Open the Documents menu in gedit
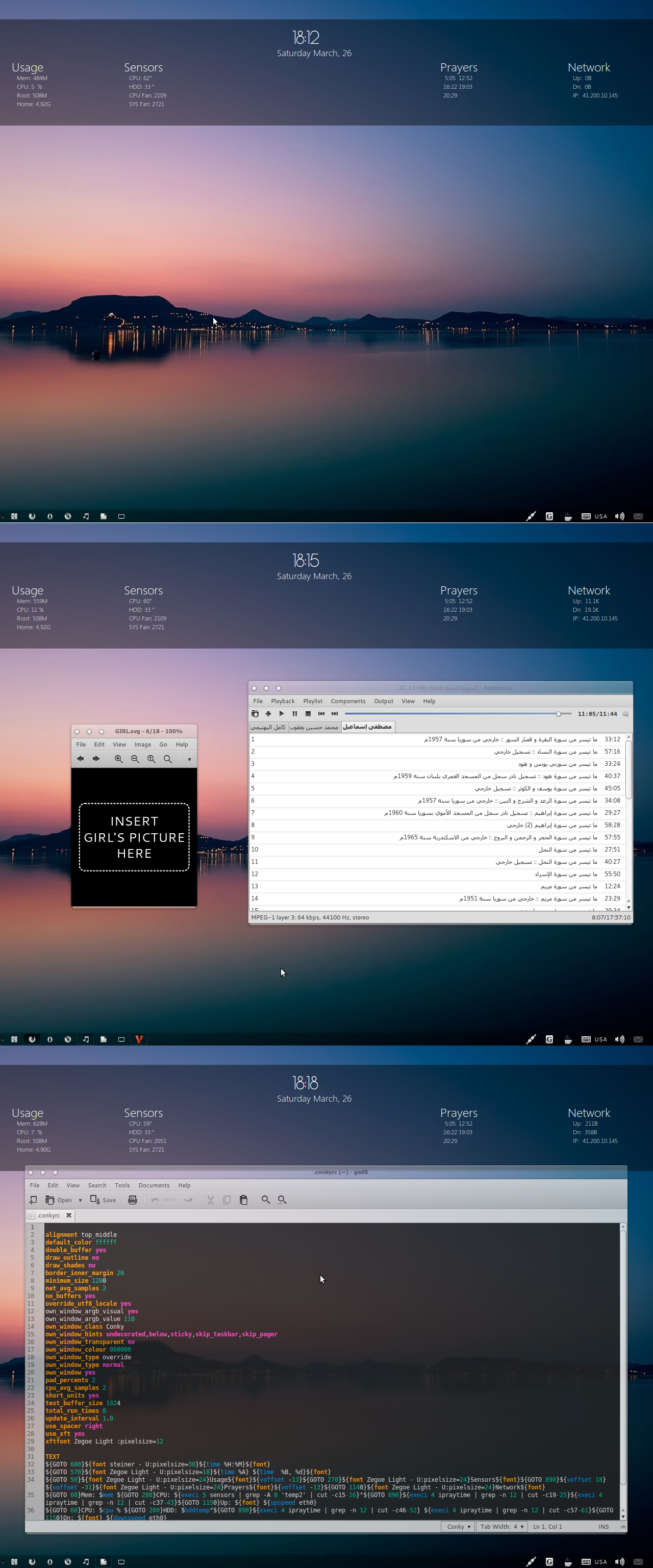The width and height of the screenshot is (653, 1568). tap(154, 1185)
